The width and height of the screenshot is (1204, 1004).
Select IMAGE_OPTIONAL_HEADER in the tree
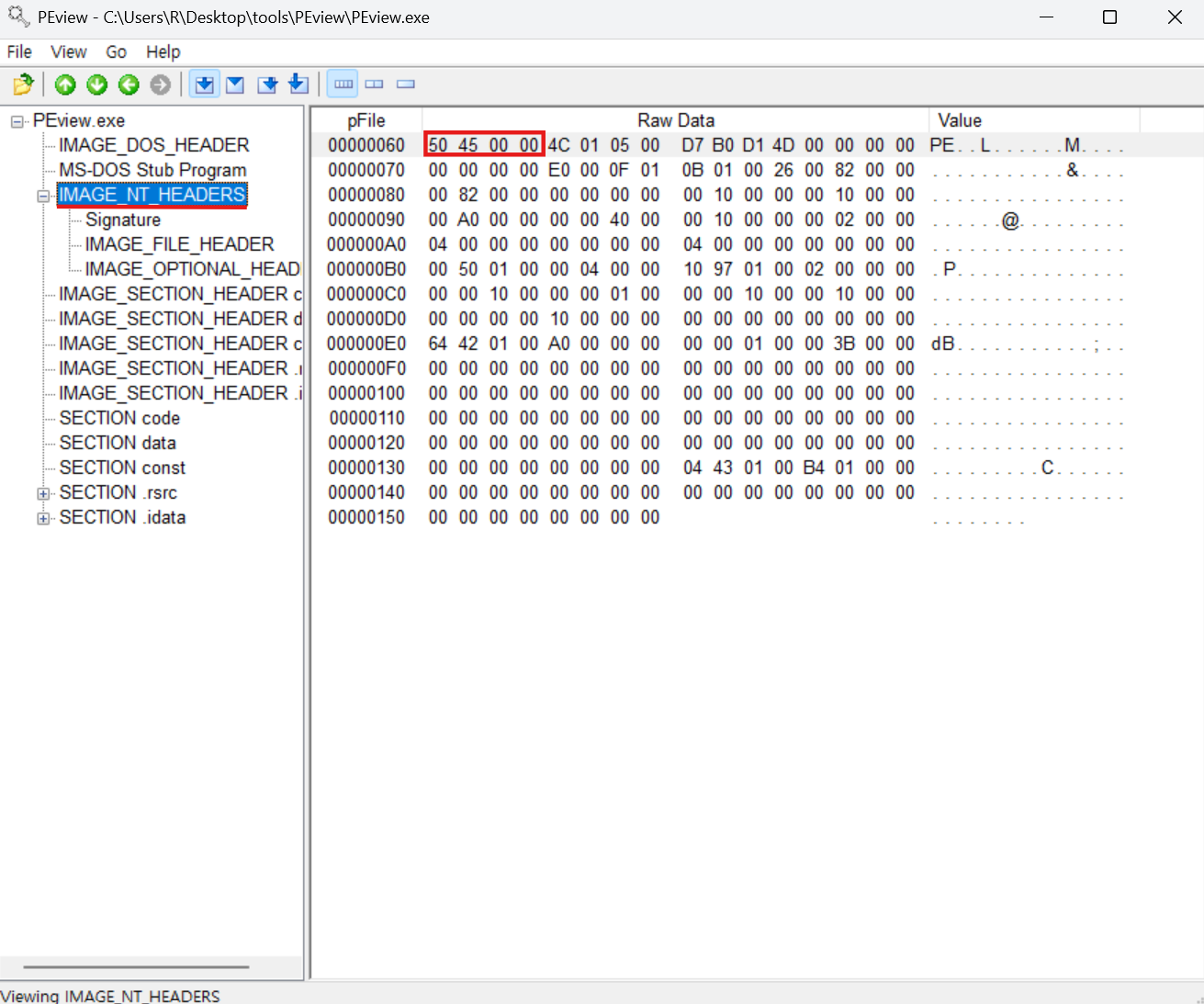pos(193,269)
